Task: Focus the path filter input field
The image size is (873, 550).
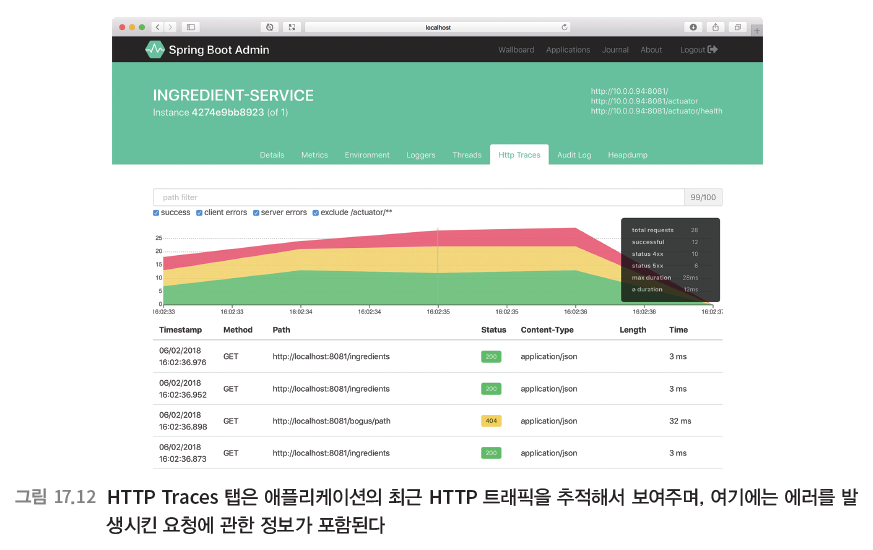Action: point(419,197)
